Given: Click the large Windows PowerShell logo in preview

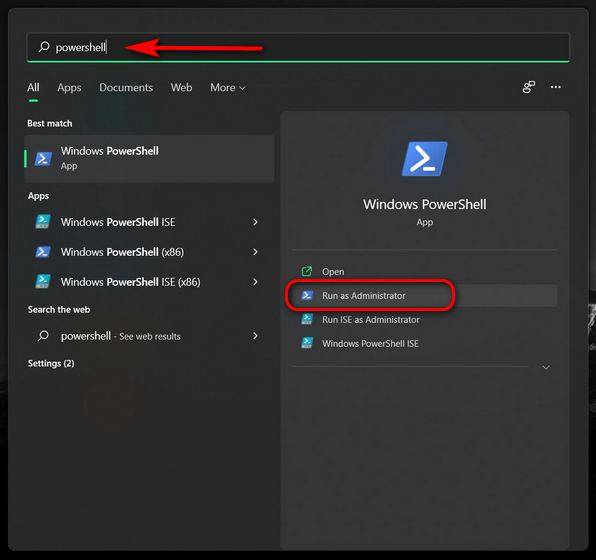Looking at the screenshot, I should tap(425, 159).
